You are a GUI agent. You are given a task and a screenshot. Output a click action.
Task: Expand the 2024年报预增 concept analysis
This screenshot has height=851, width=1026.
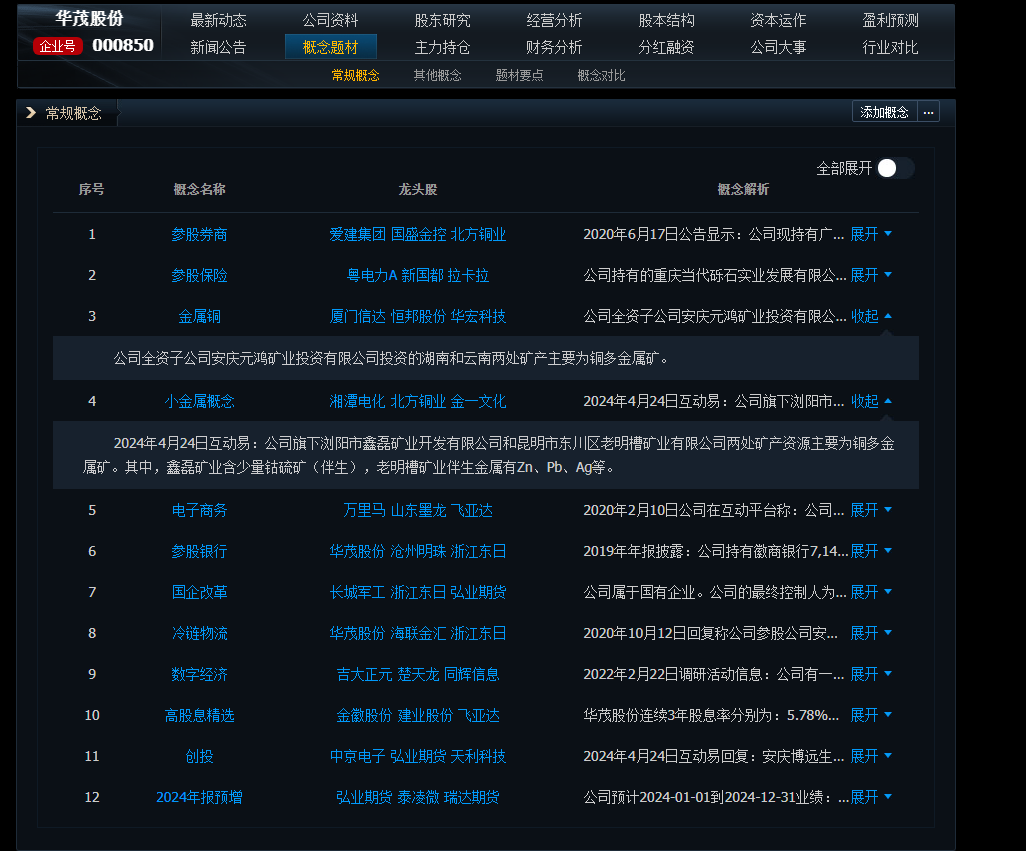pyautogui.click(x=871, y=797)
